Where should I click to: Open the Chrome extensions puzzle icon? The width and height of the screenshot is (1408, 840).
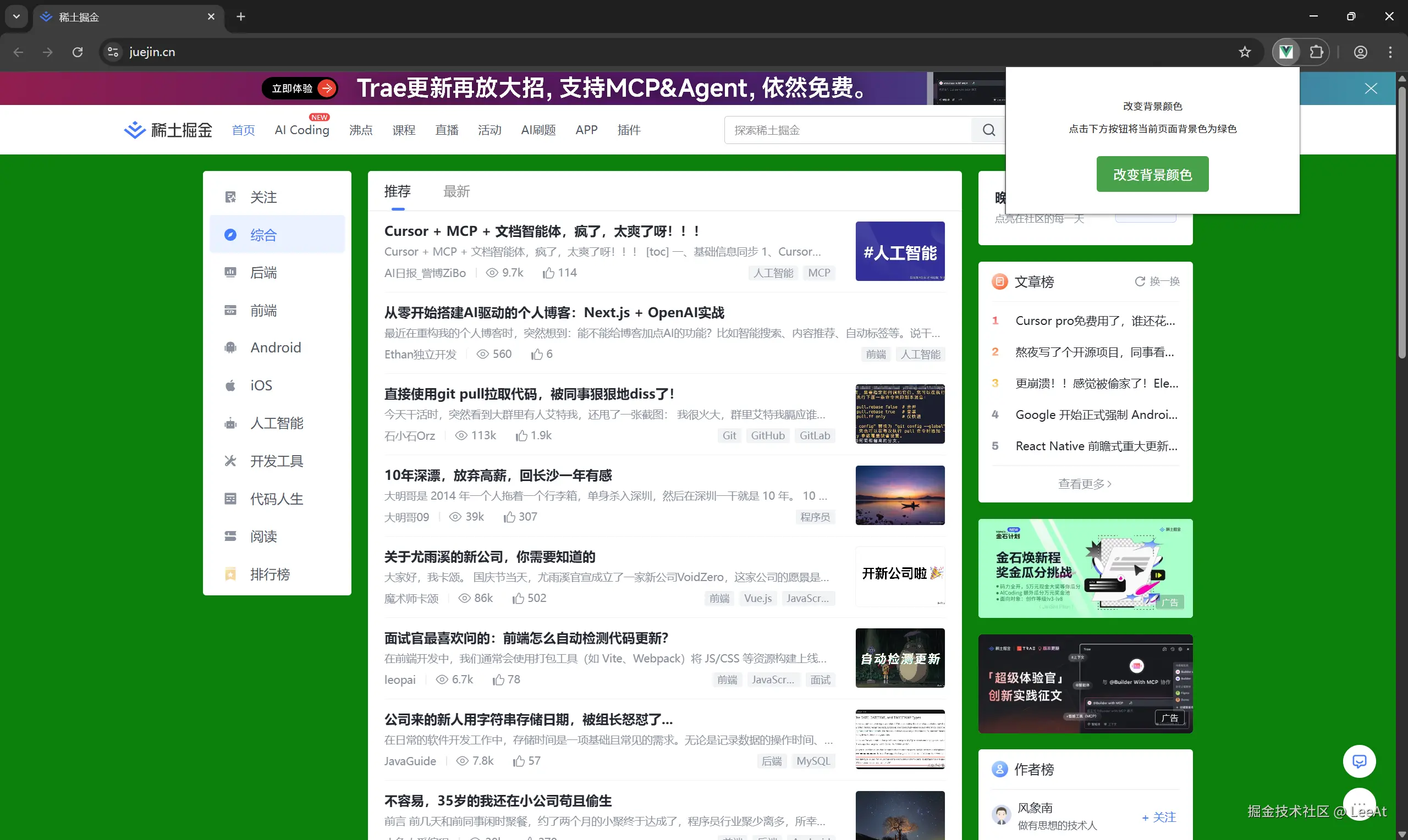1316,52
